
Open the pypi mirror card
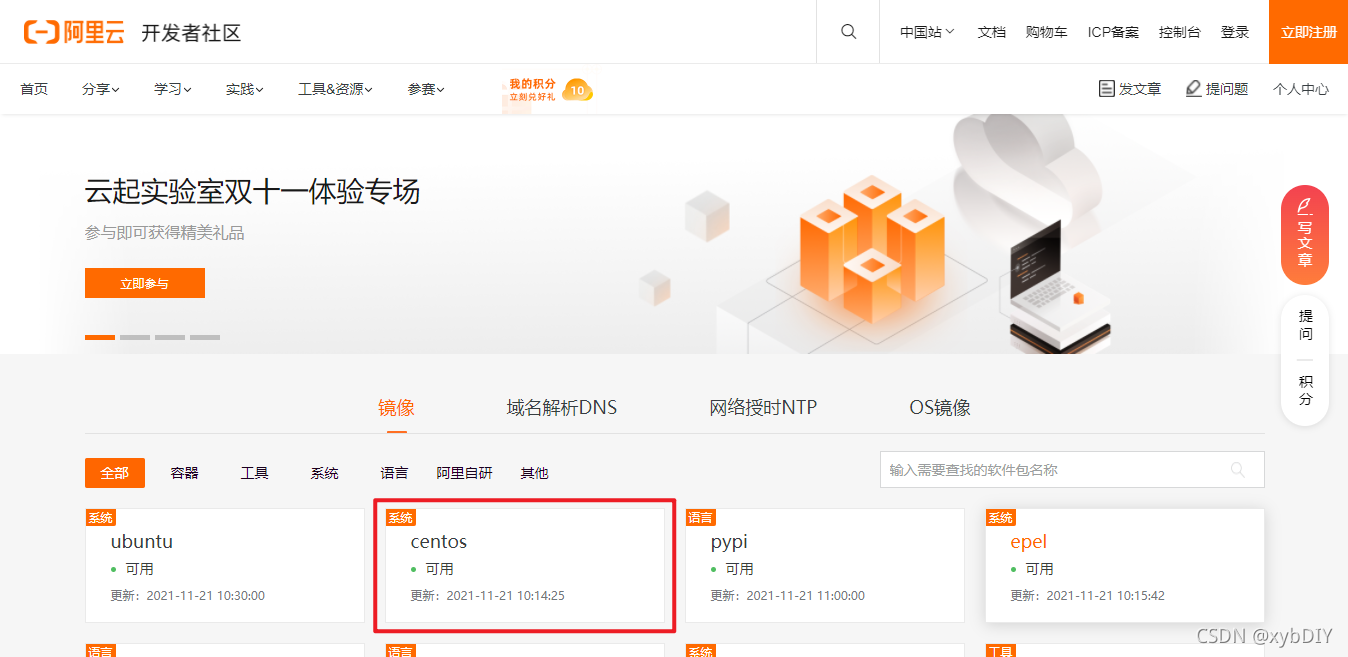click(825, 565)
